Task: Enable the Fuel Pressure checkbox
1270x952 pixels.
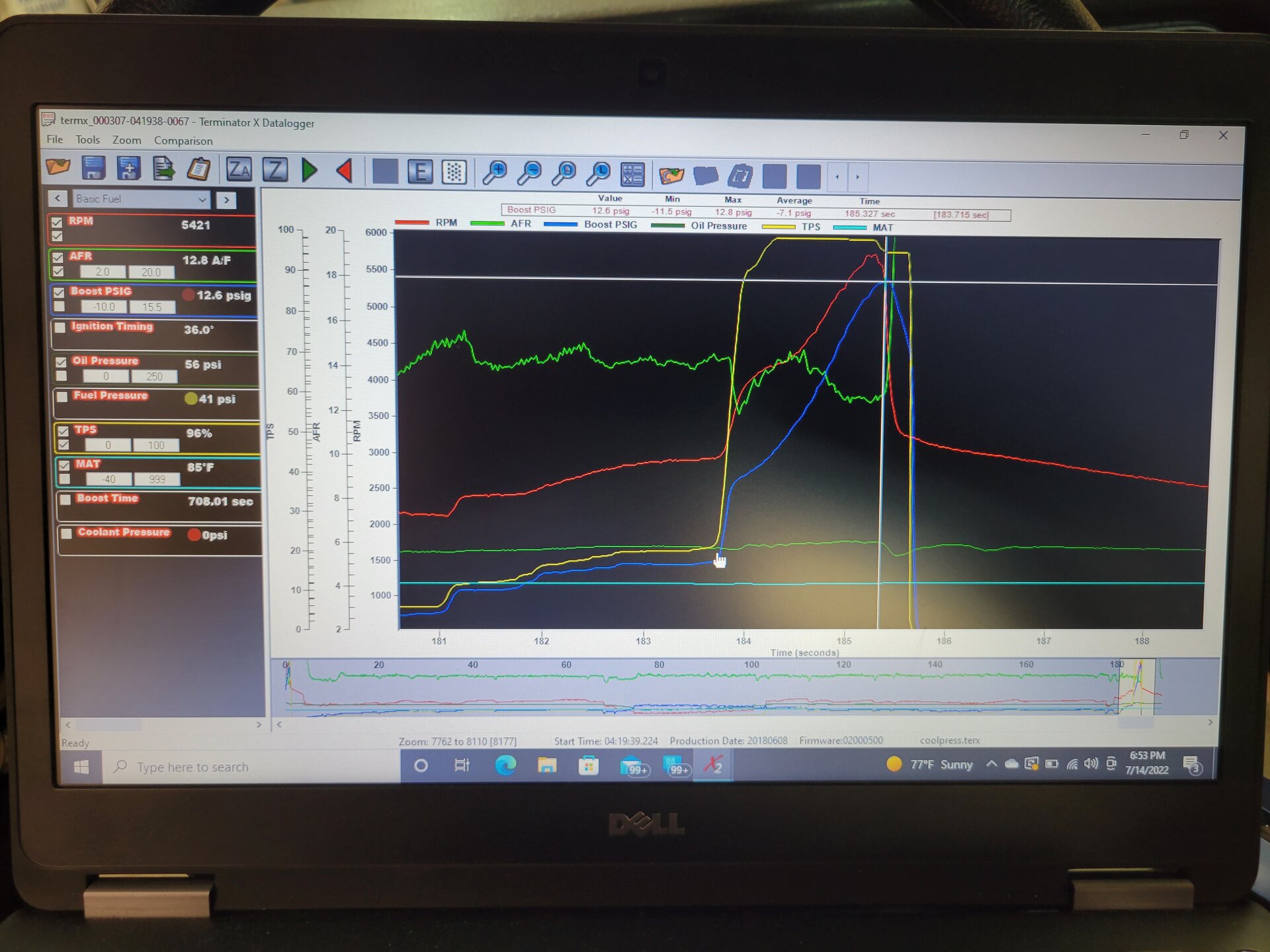Action: (x=62, y=397)
